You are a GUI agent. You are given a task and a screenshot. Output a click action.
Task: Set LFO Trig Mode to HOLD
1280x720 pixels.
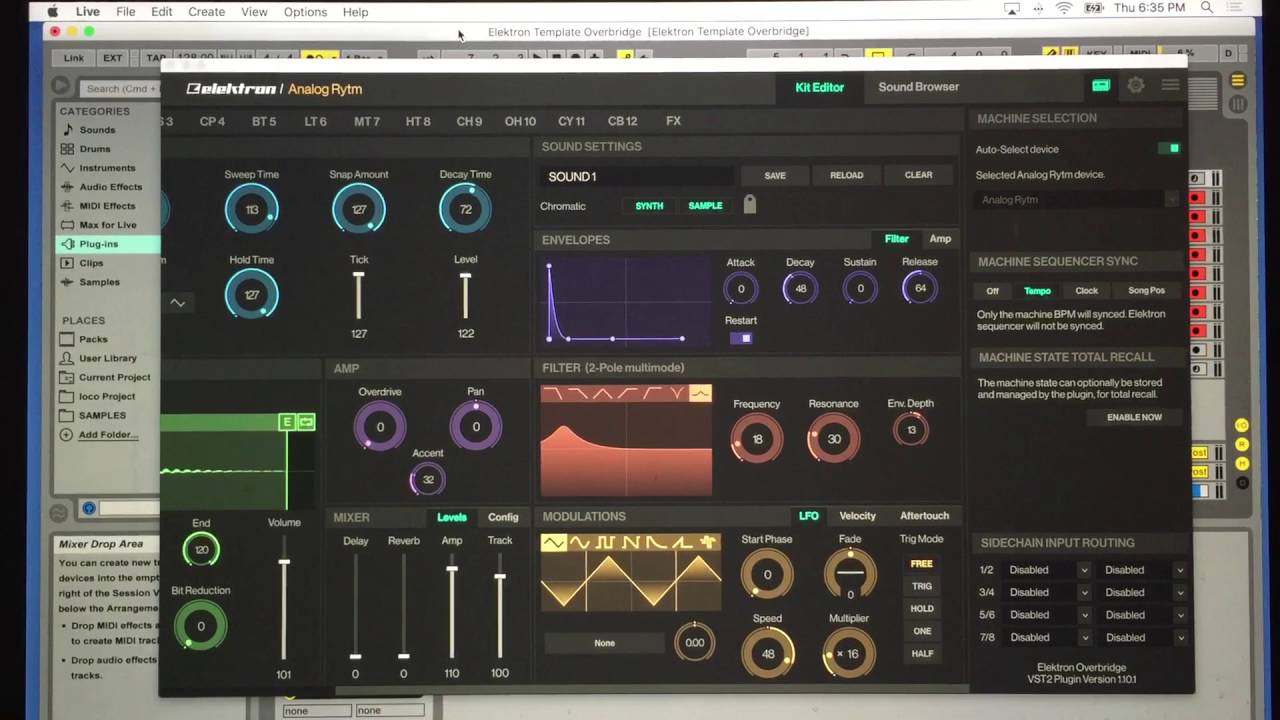point(922,609)
